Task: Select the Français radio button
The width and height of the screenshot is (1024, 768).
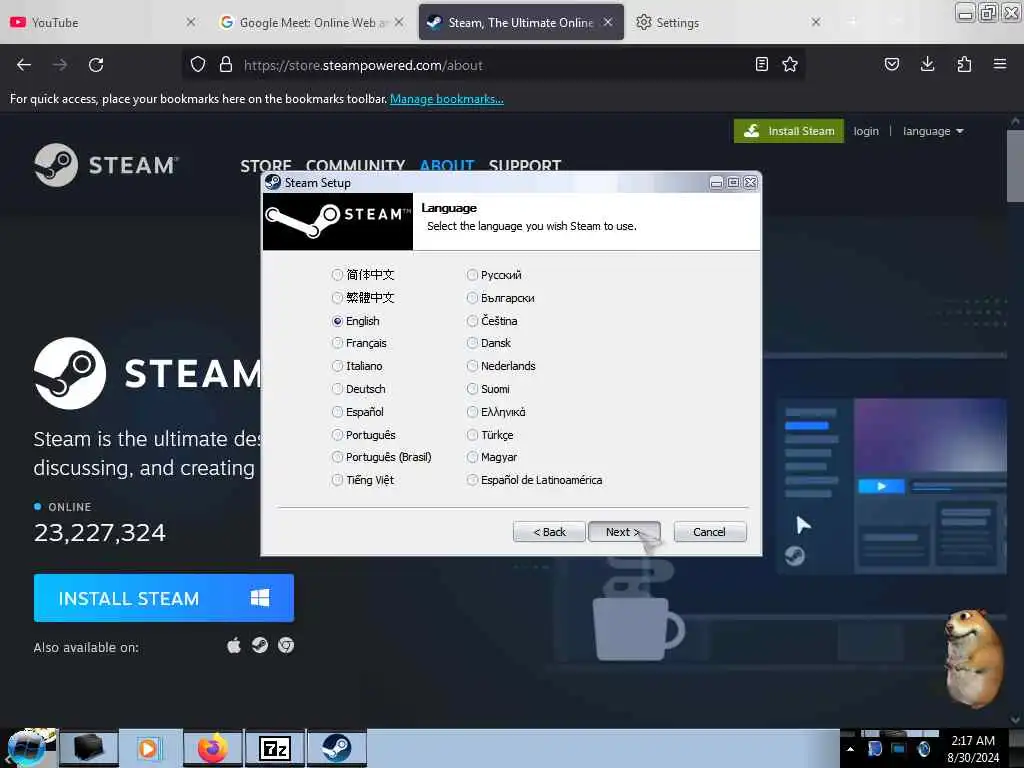Action: (x=338, y=343)
